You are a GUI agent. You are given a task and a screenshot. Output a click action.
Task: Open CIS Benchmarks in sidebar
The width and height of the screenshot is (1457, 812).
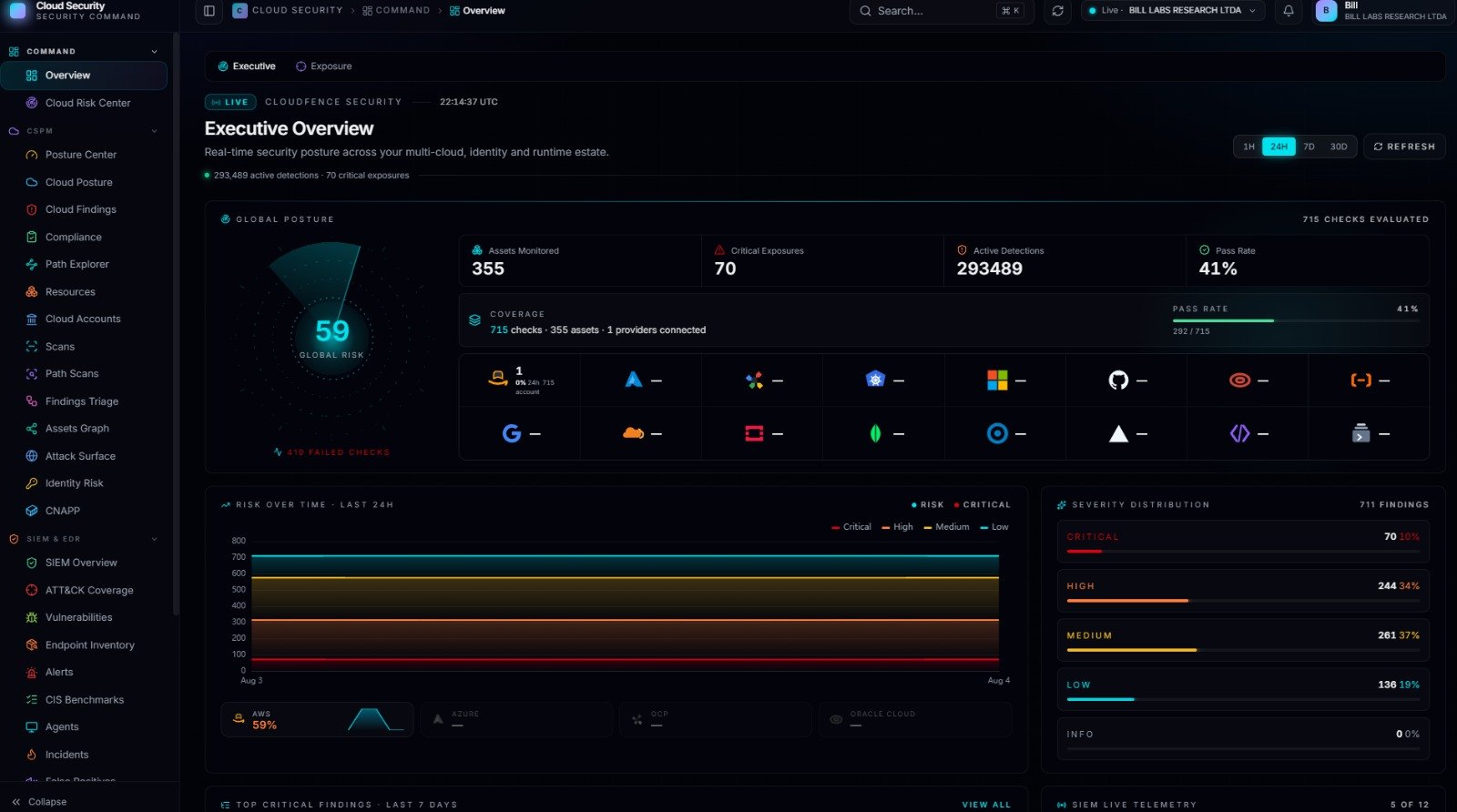(84, 699)
